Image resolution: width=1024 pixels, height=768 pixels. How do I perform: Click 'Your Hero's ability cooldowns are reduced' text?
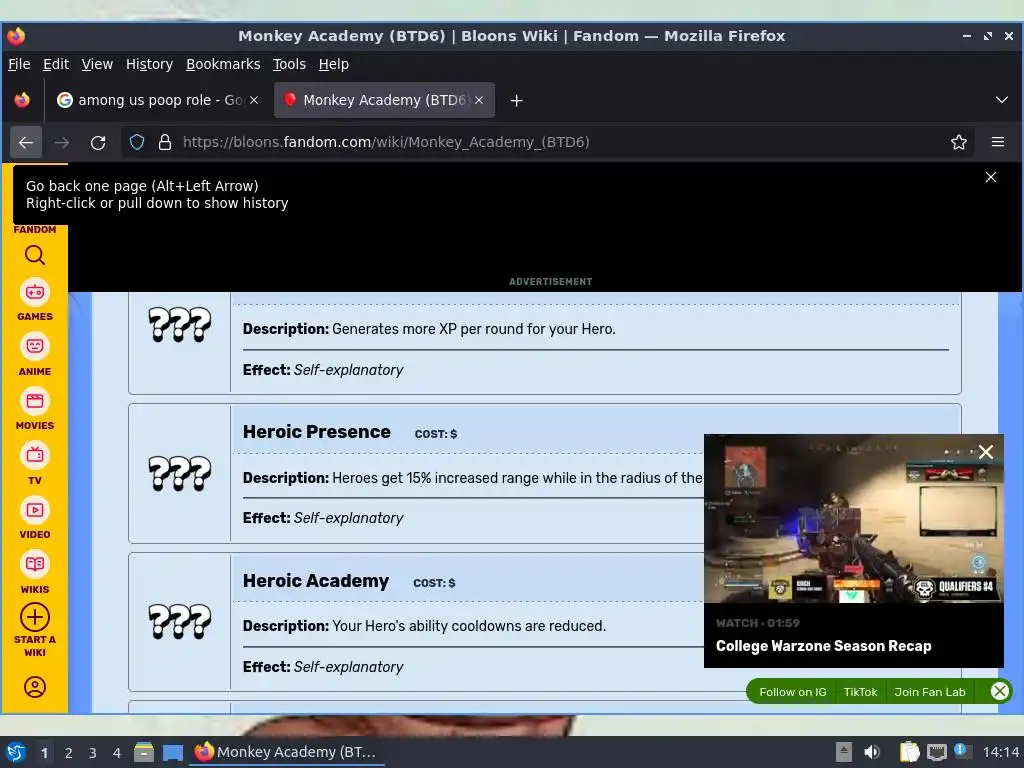469,626
